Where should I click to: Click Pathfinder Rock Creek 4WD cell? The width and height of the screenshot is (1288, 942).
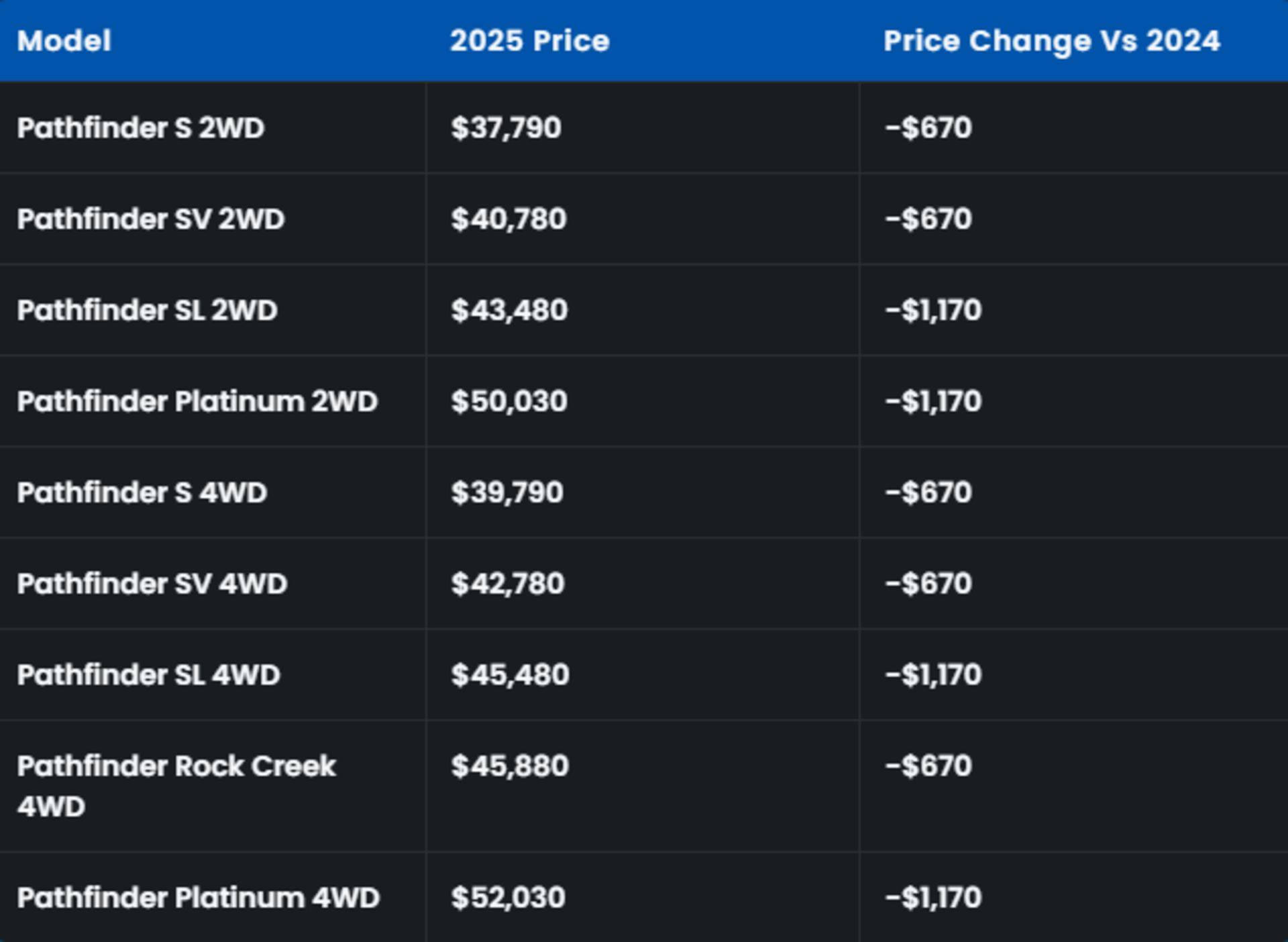click(176, 786)
